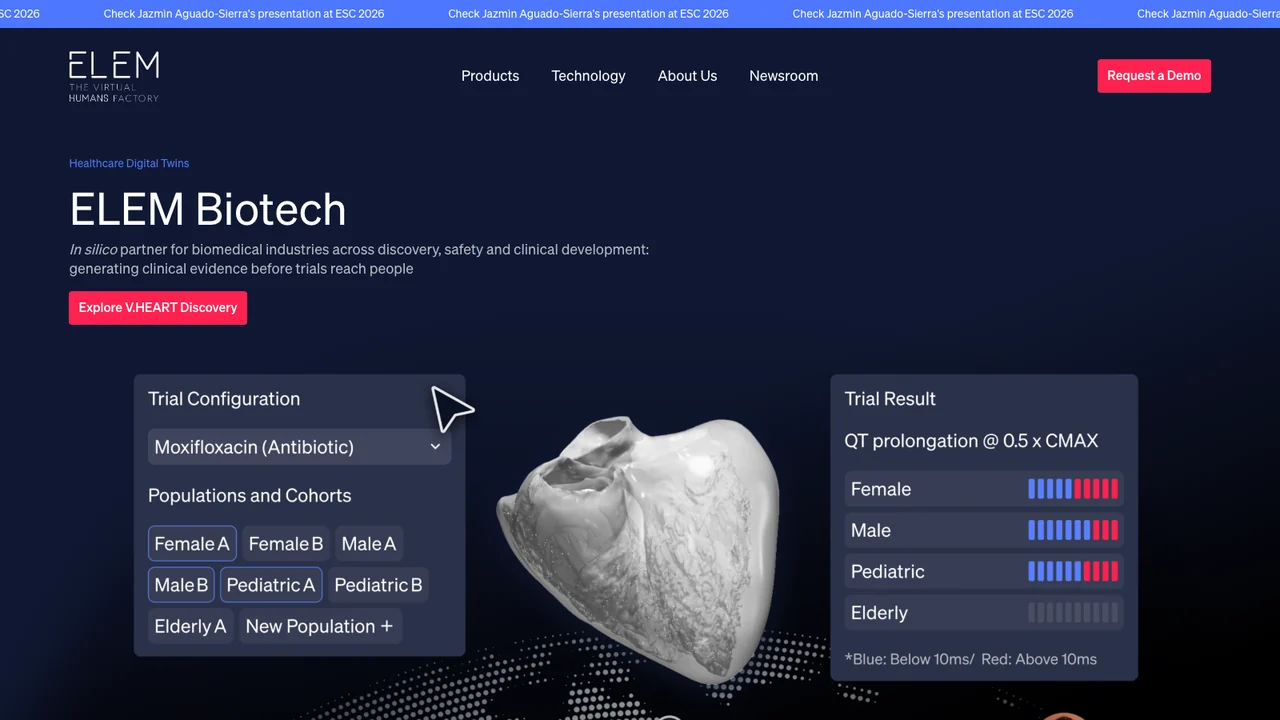Open the Technology menu
The height and width of the screenshot is (720, 1280).
(588, 76)
